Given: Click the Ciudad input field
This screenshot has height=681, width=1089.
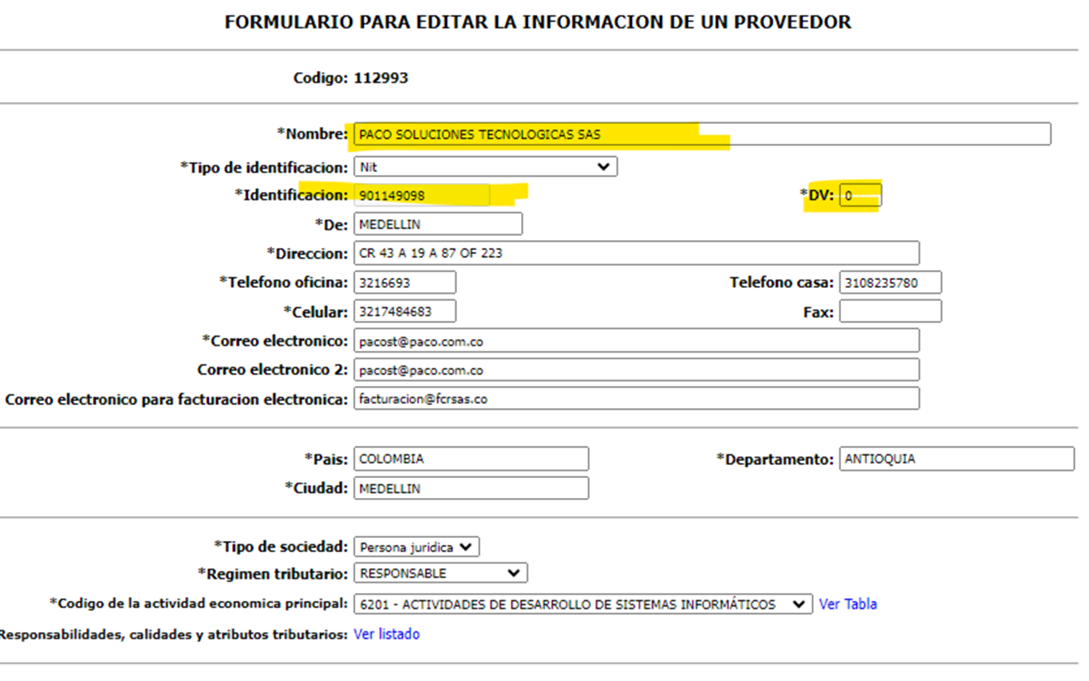Looking at the screenshot, I should 472,488.
